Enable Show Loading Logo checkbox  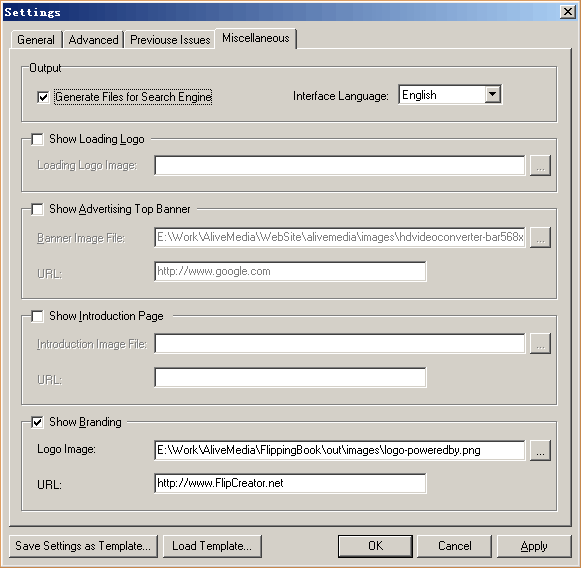pyautogui.click(x=37, y=140)
